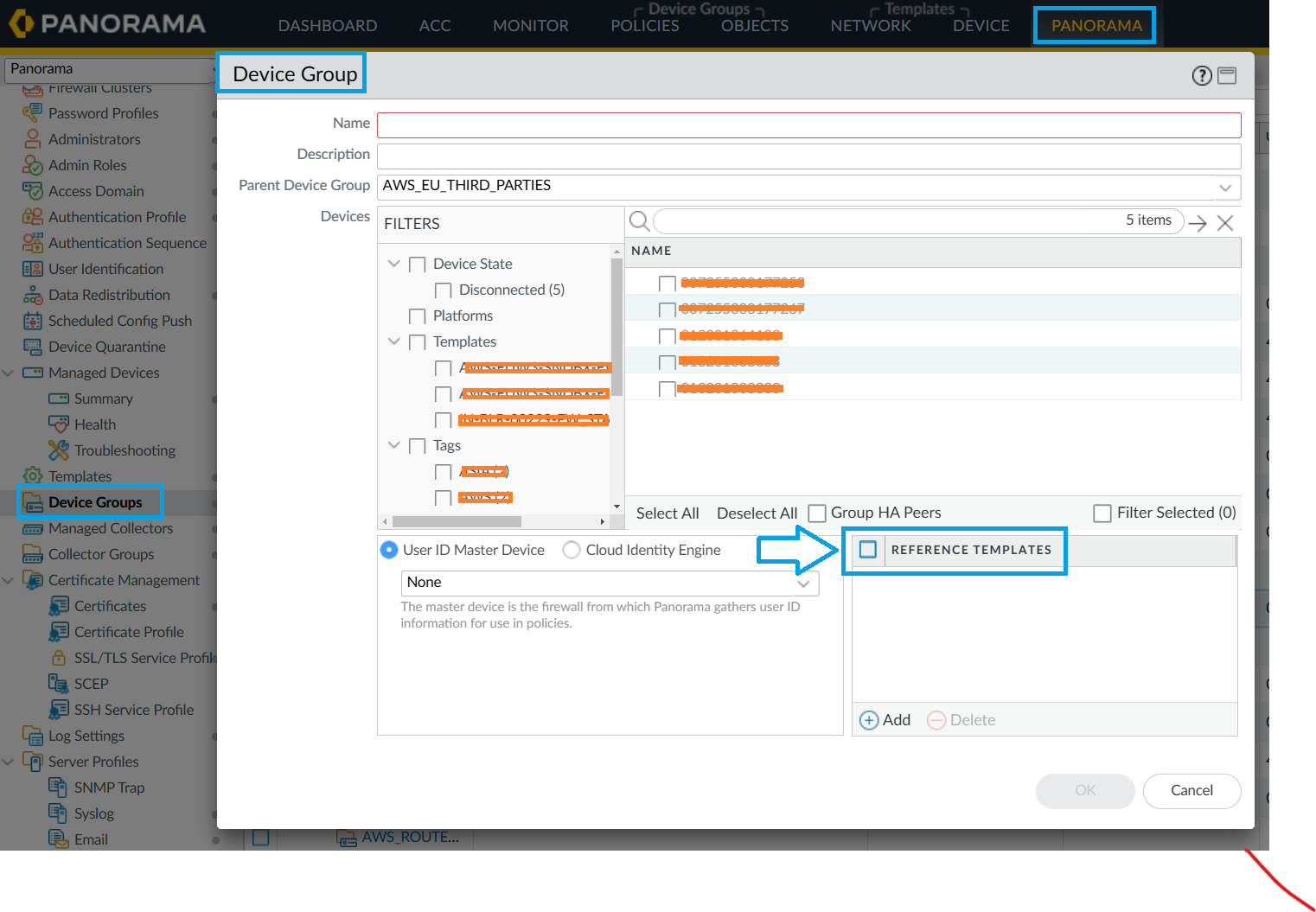
Task: Open the POLICIES tab
Action: (645, 26)
